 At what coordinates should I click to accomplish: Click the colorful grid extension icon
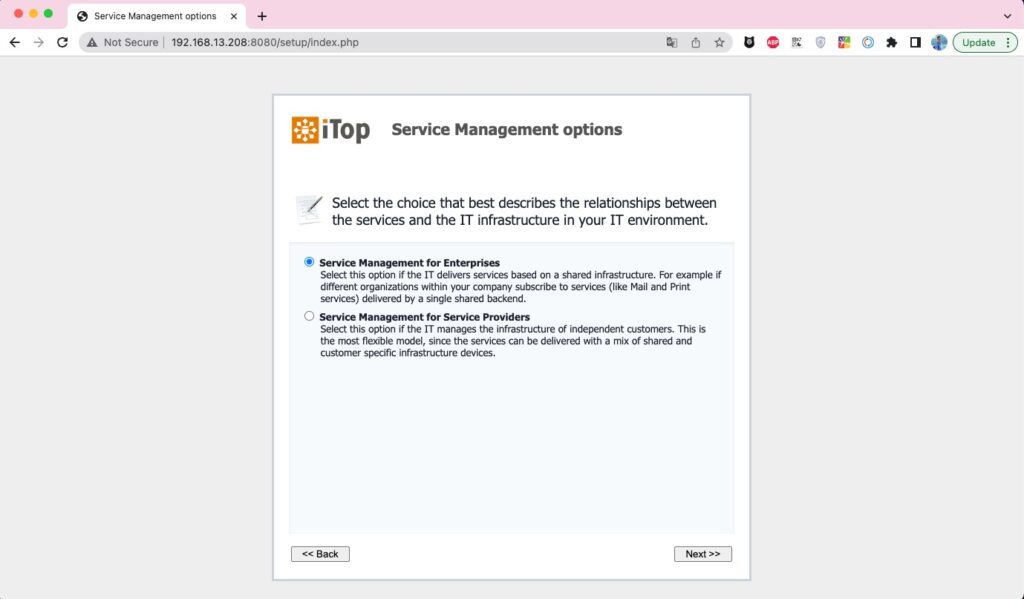[844, 42]
